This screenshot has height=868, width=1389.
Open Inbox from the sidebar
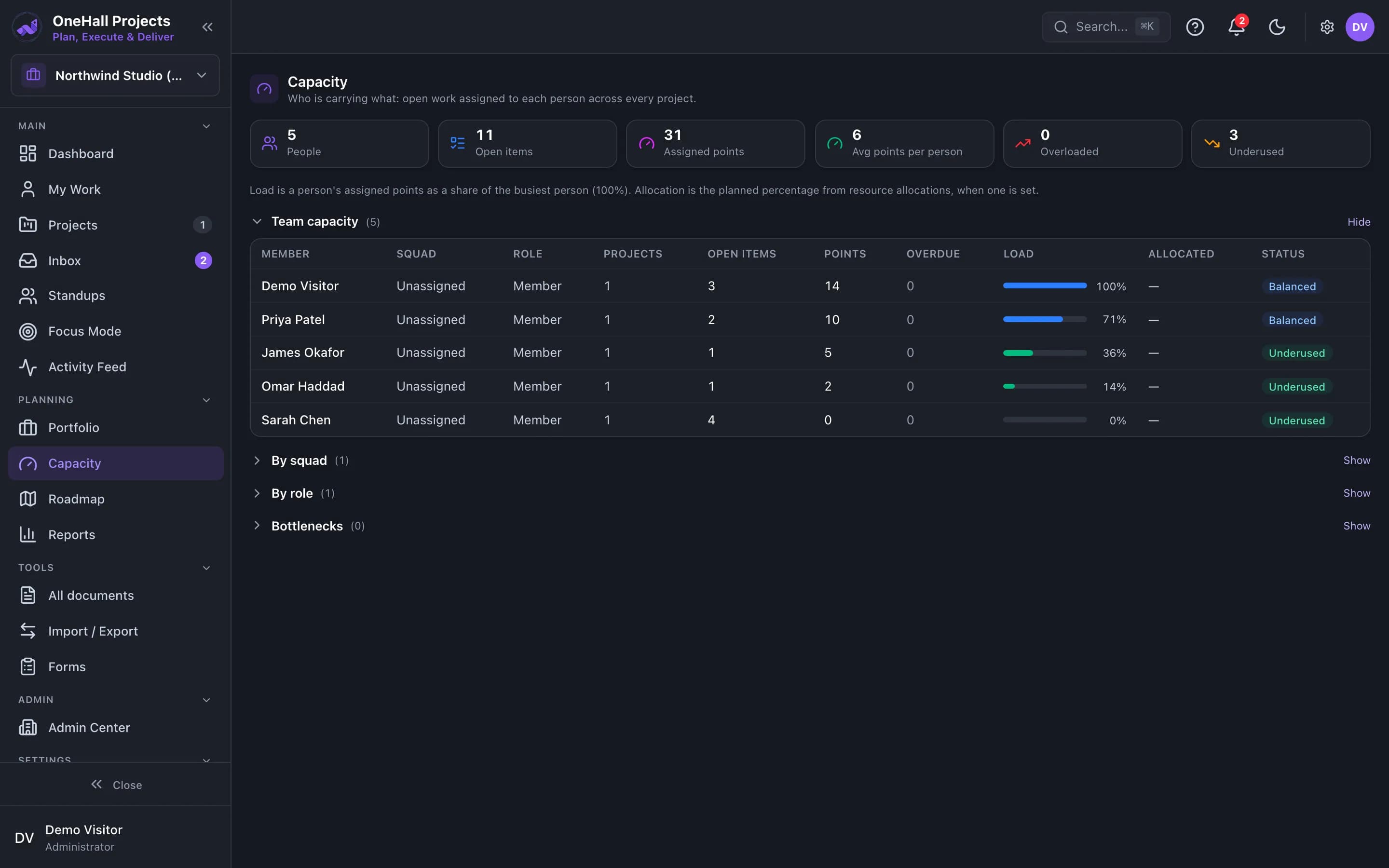[115, 260]
